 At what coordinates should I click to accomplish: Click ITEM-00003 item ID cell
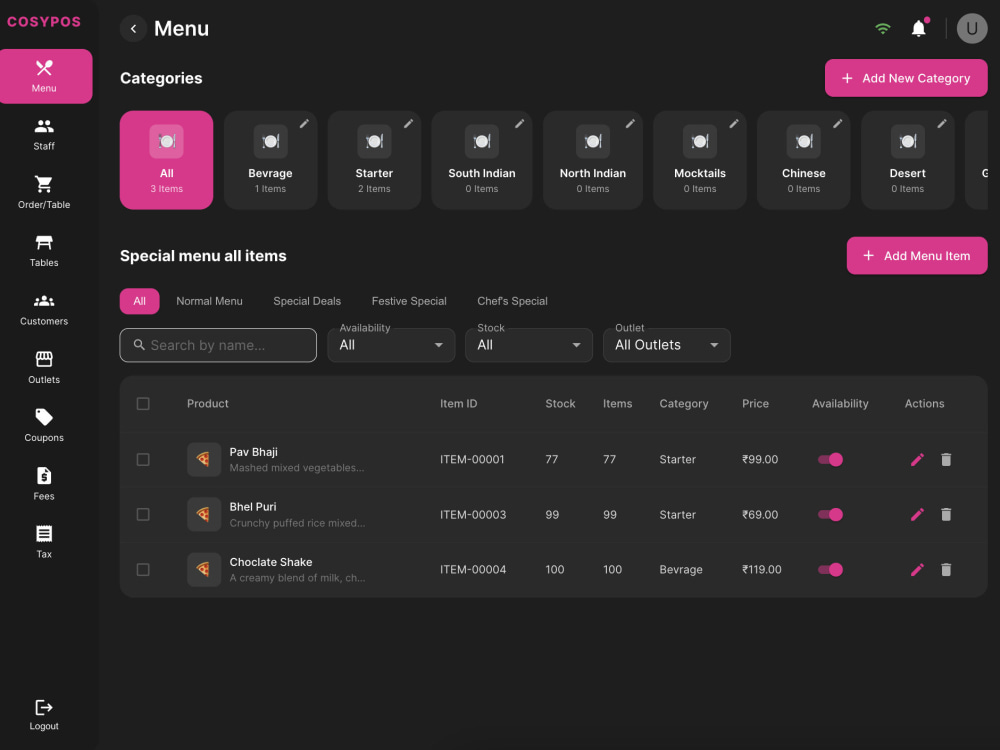(x=473, y=515)
